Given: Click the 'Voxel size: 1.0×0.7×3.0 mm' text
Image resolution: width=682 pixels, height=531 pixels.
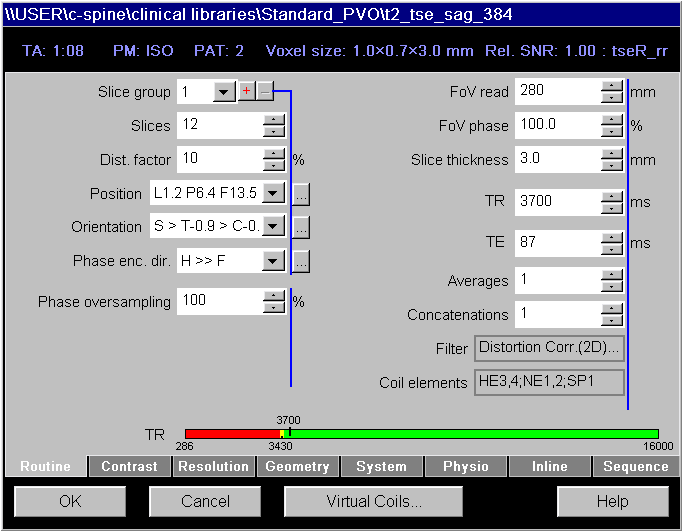Looking at the screenshot, I should [x=369, y=51].
